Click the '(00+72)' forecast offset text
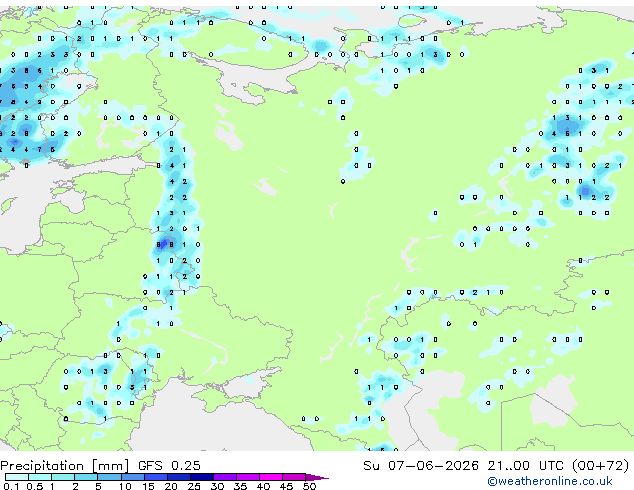This screenshot has height=490, width=634. click(x=601, y=466)
